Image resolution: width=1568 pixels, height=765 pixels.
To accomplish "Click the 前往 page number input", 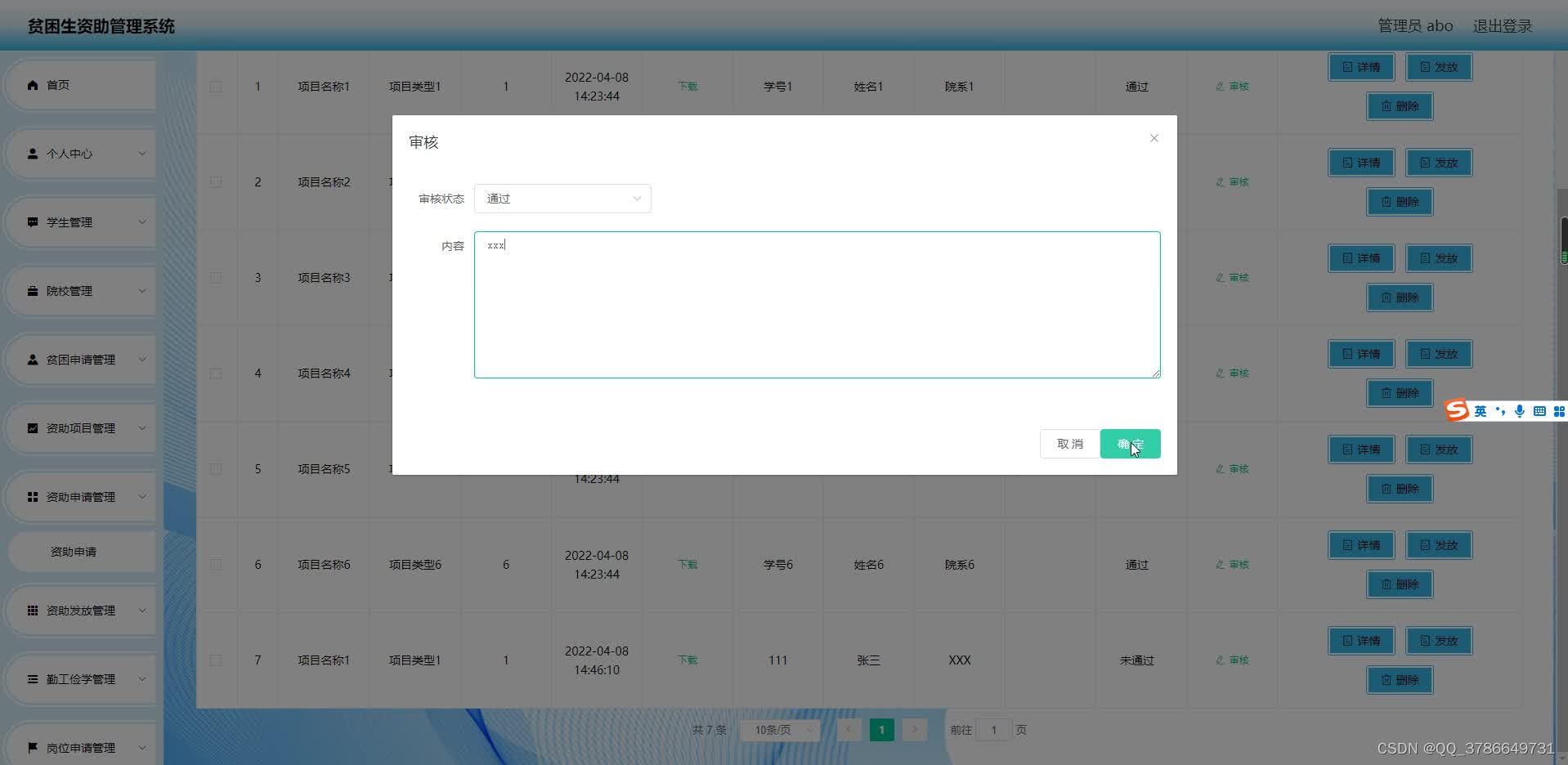I will click(x=993, y=730).
